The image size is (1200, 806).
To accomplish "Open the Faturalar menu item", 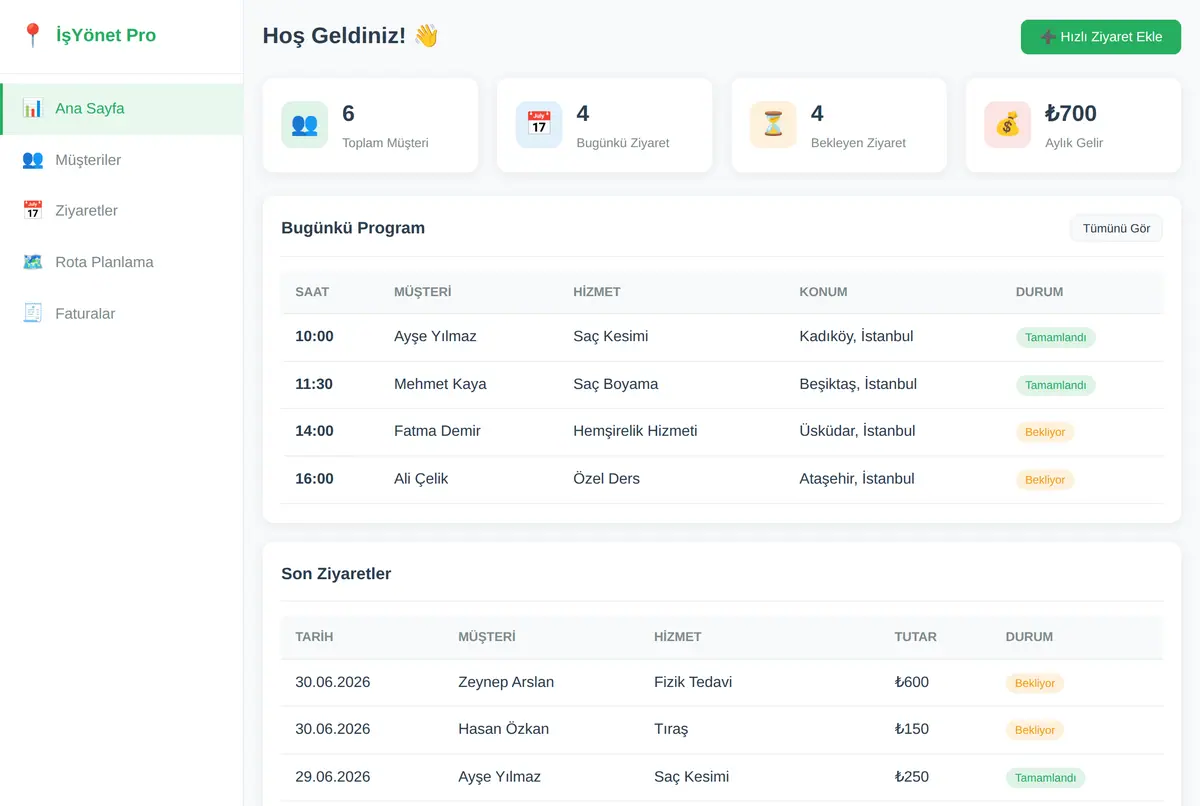I will click(x=122, y=313).
